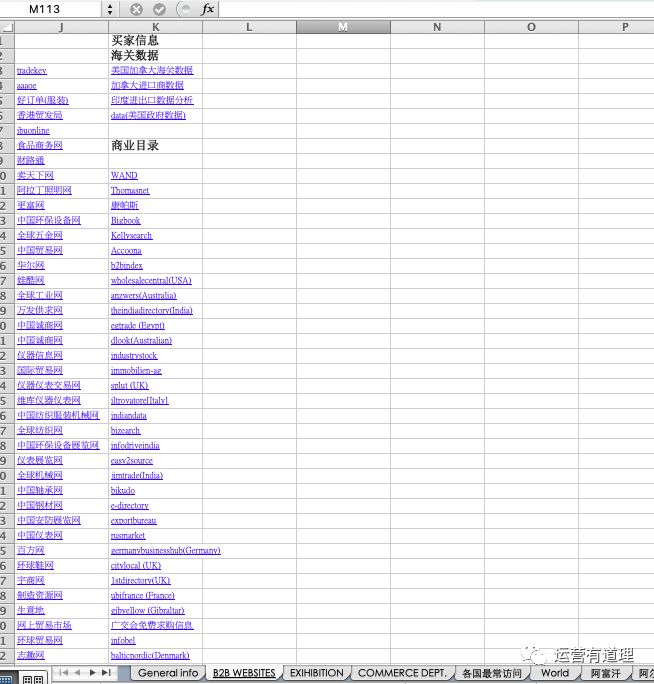Open the 广交会免费求购信息 link
Image resolution: width=654 pixels, height=684 pixels.
pos(152,626)
